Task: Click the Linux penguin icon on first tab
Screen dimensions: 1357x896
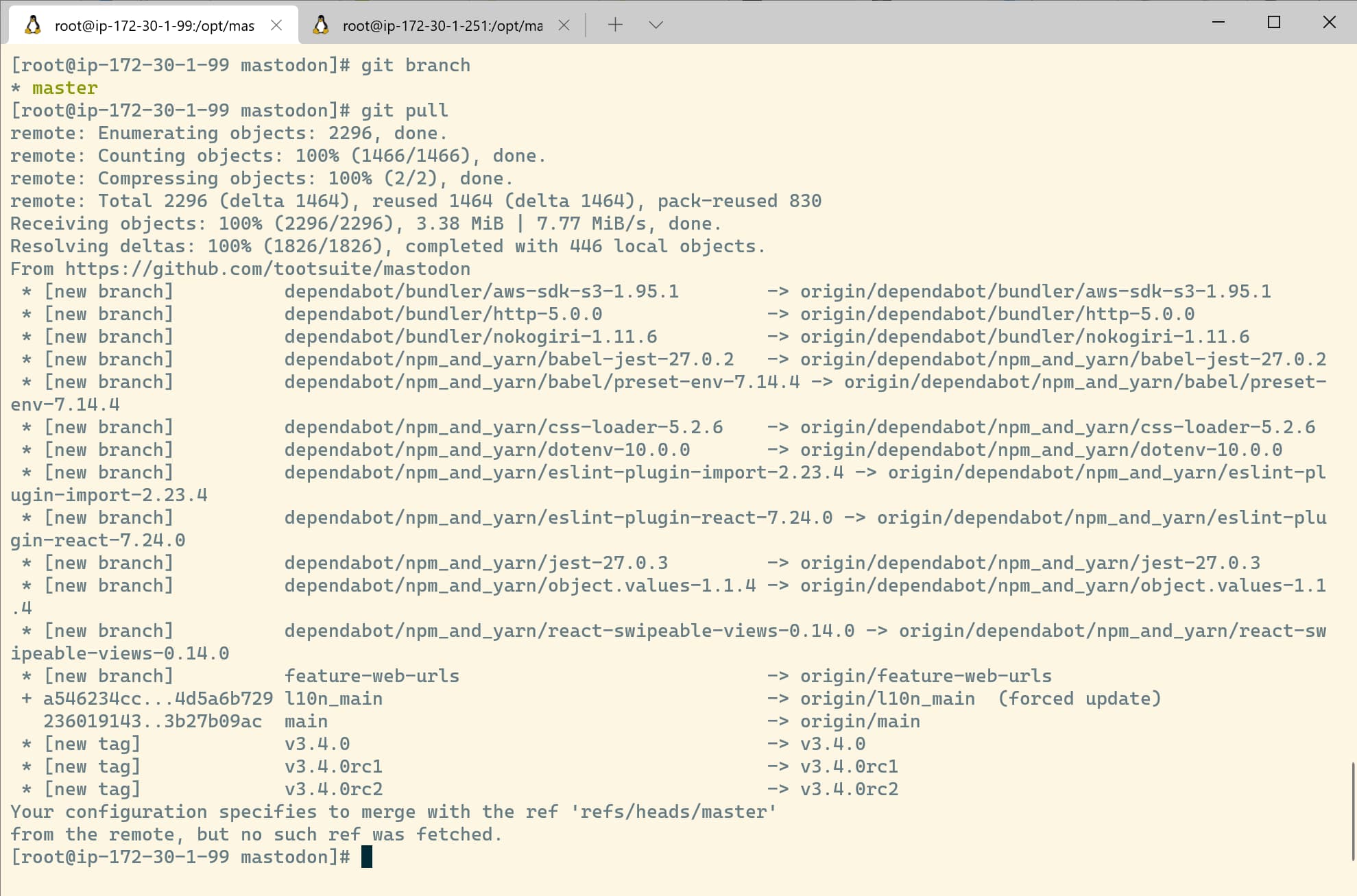Action: click(33, 25)
